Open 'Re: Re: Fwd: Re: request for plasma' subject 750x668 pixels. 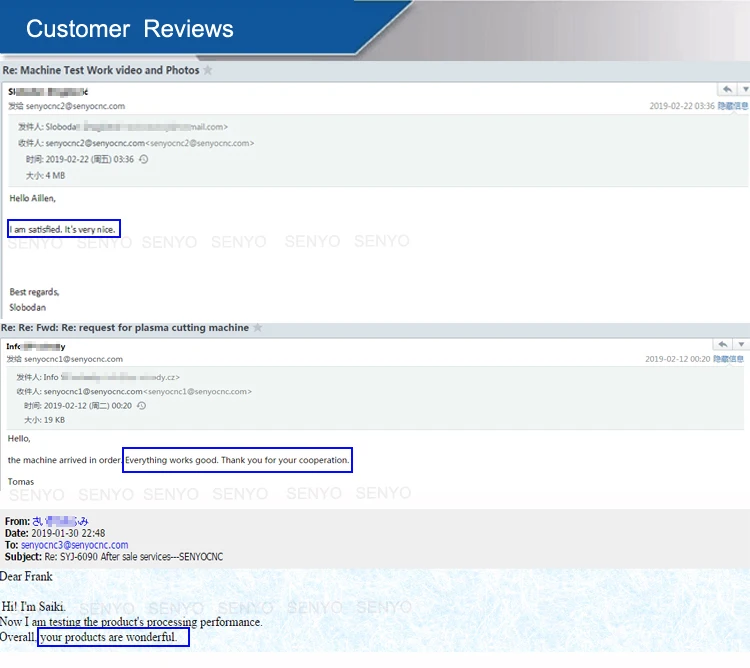(x=125, y=328)
